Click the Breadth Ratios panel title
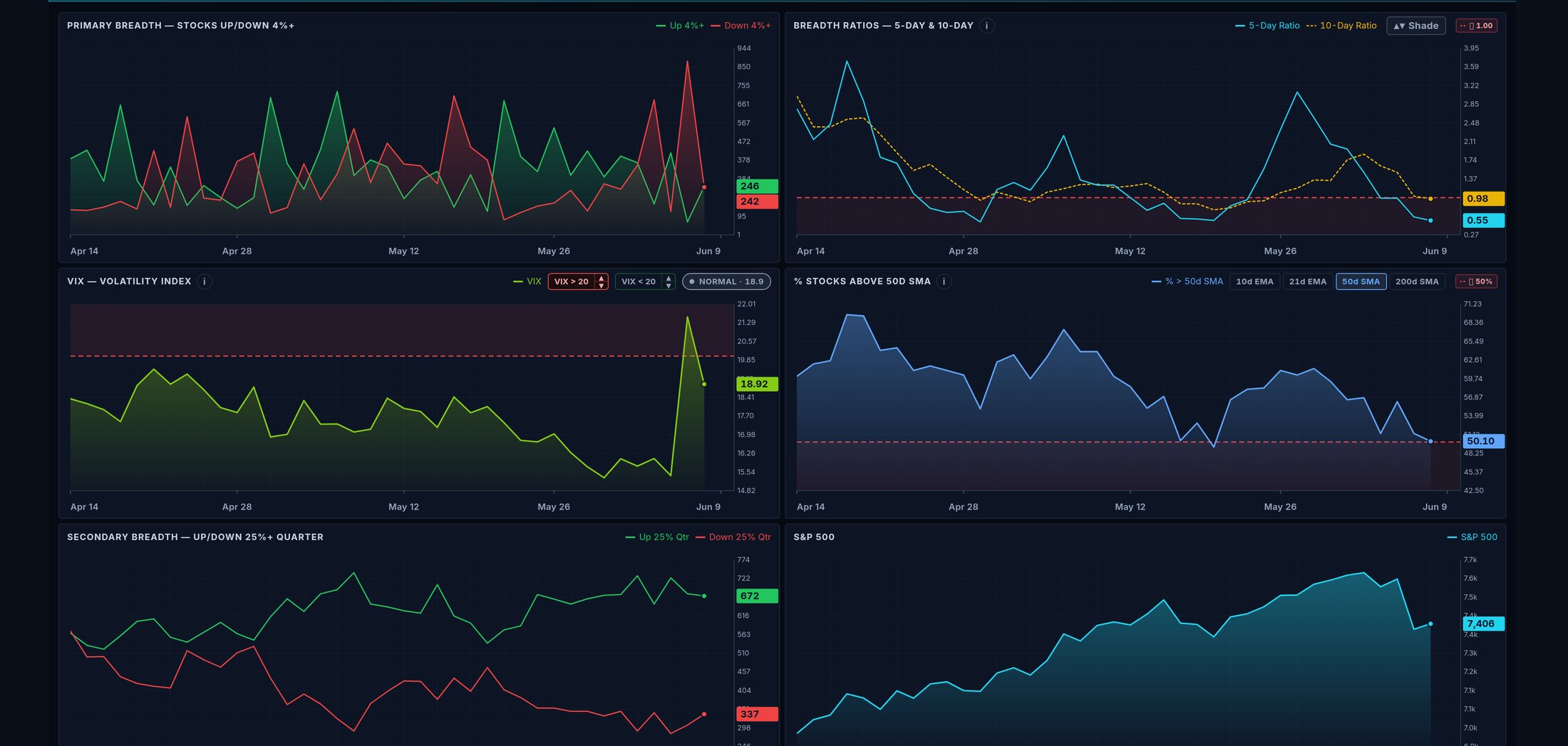This screenshot has height=746, width=1568. (x=883, y=26)
